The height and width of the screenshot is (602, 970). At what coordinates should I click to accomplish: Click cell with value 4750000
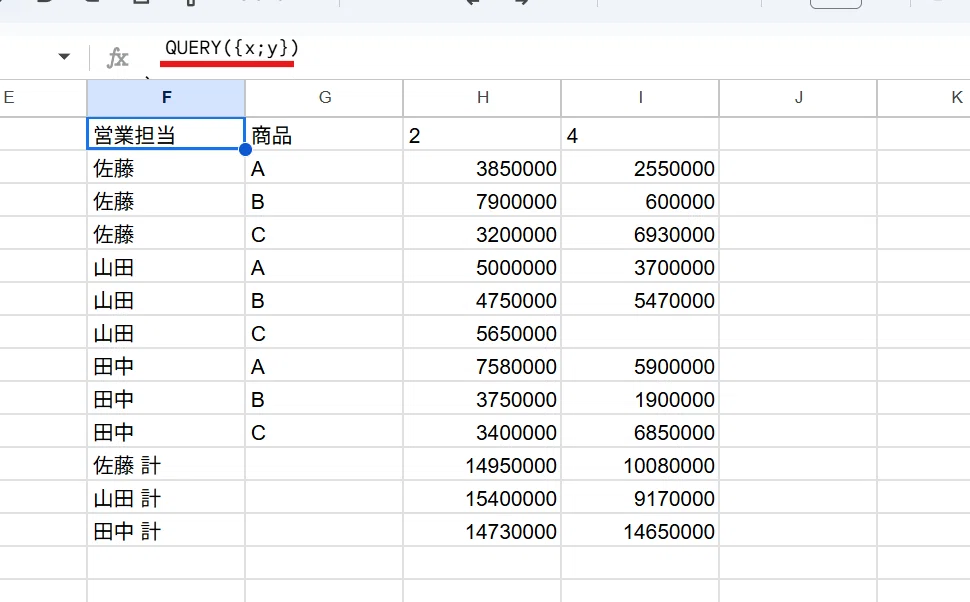483,300
